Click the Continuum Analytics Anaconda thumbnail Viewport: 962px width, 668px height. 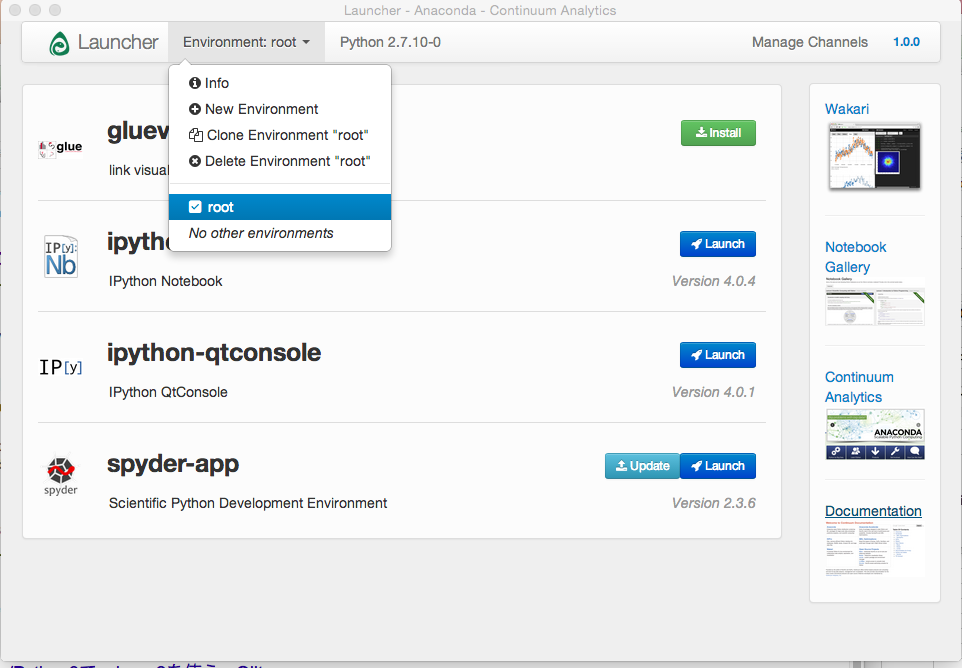coord(875,434)
